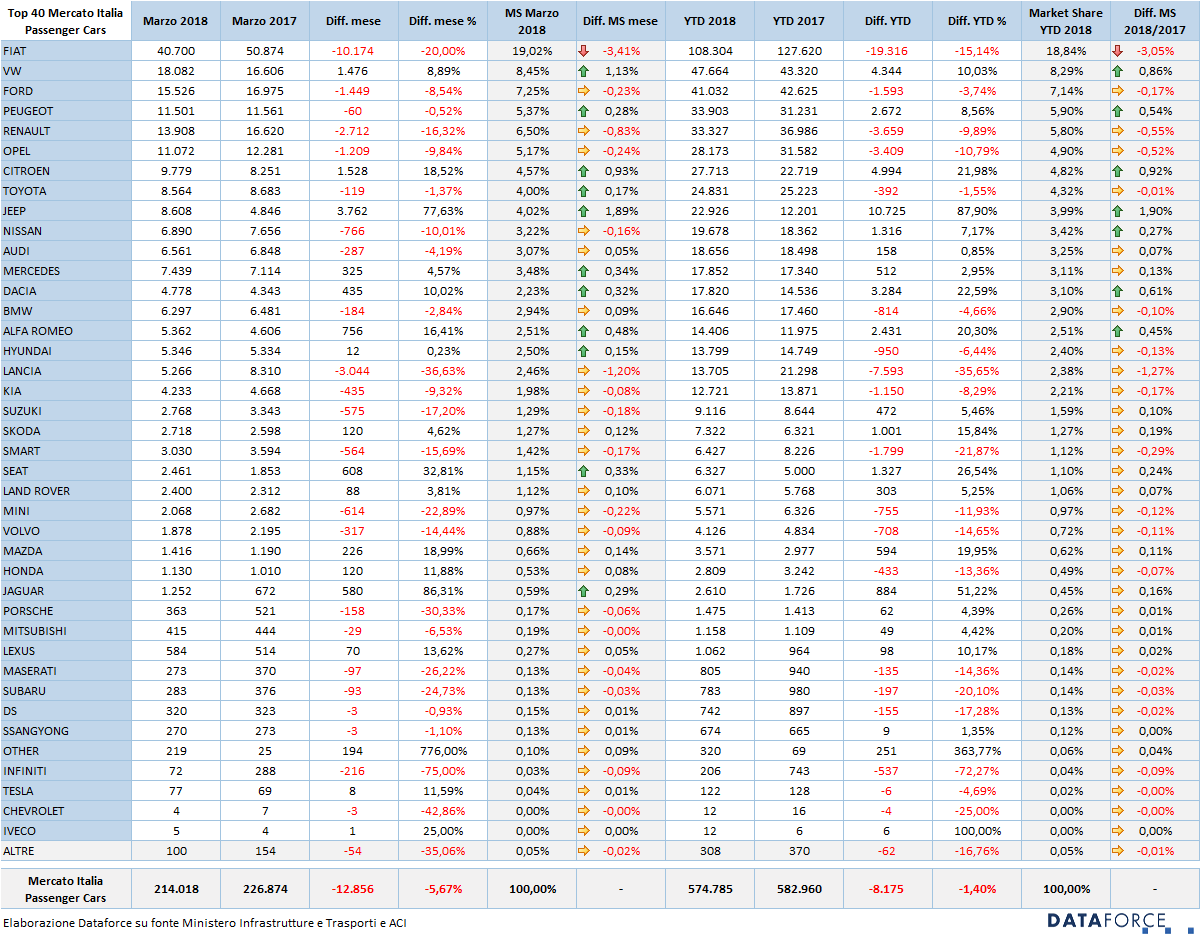Click the orange arrow in LANCIA's Diff. MS mese cell

click(x=584, y=371)
